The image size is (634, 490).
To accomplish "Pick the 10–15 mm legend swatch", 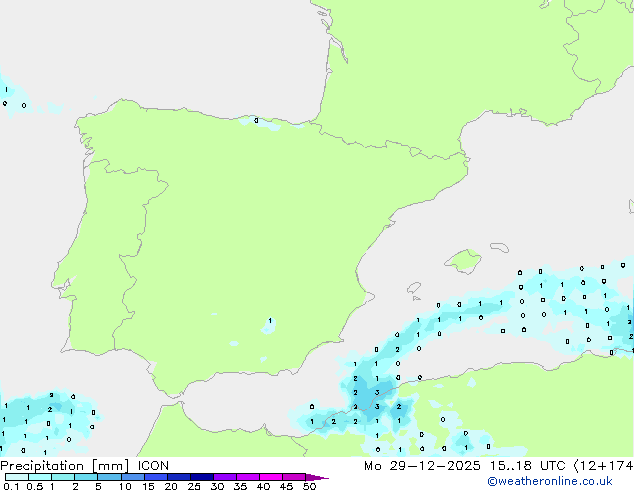I will pos(132,477).
